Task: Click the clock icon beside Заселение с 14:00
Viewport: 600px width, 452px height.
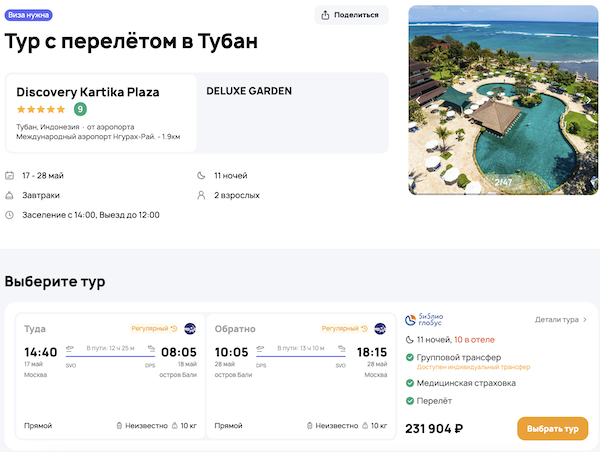Action: pyautogui.click(x=10, y=214)
